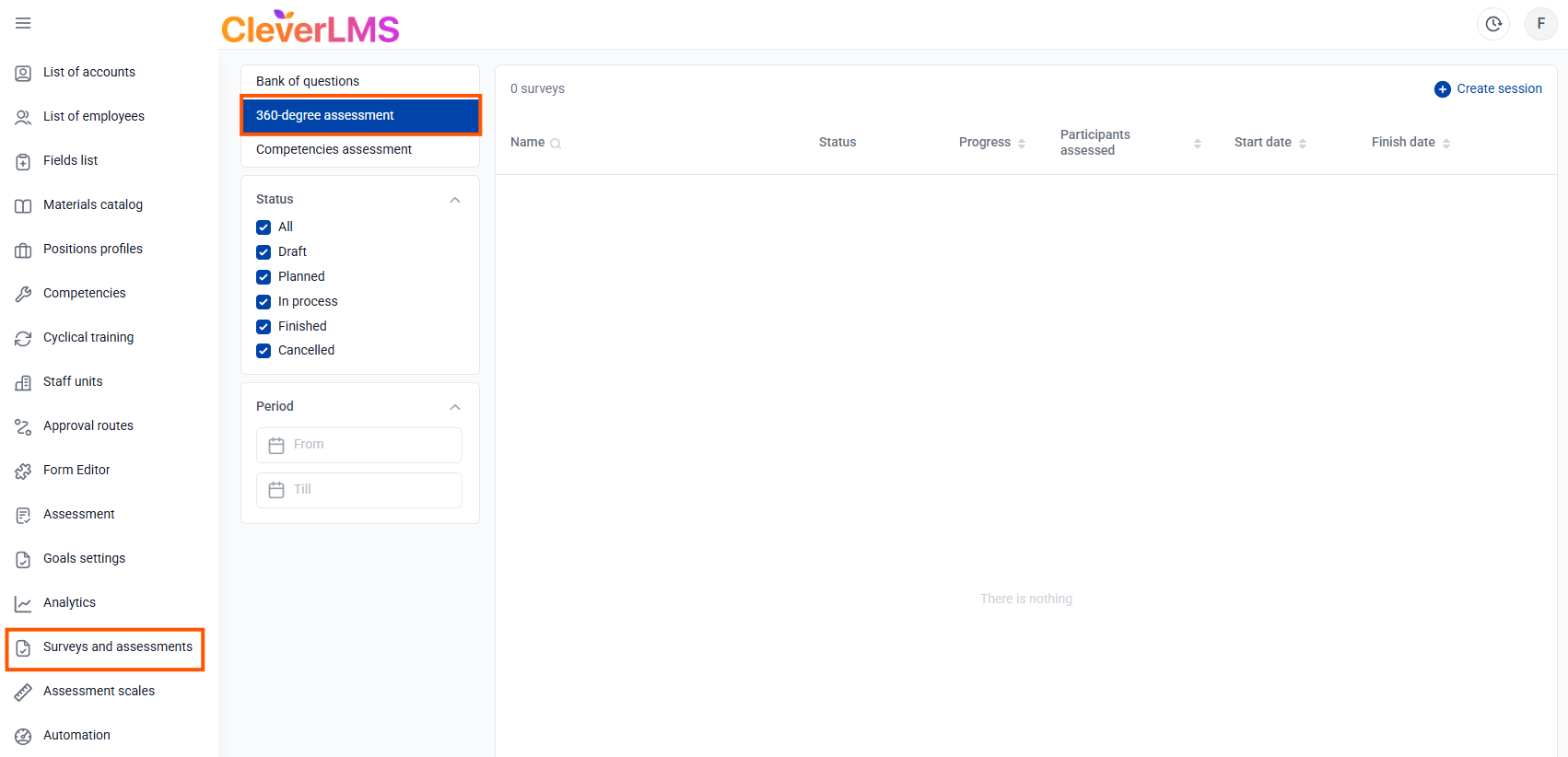Open List of accounts menu item
This screenshot has height=757, width=1568.
tap(89, 72)
